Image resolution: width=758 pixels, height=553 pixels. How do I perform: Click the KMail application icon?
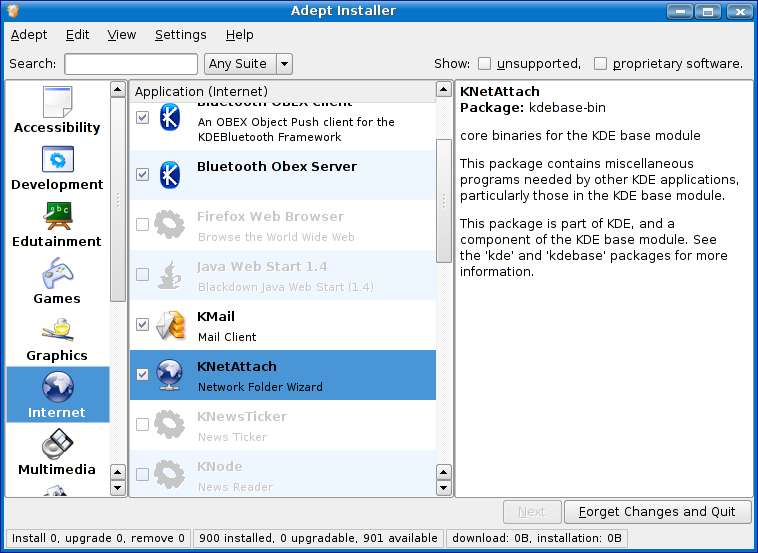tap(170, 325)
